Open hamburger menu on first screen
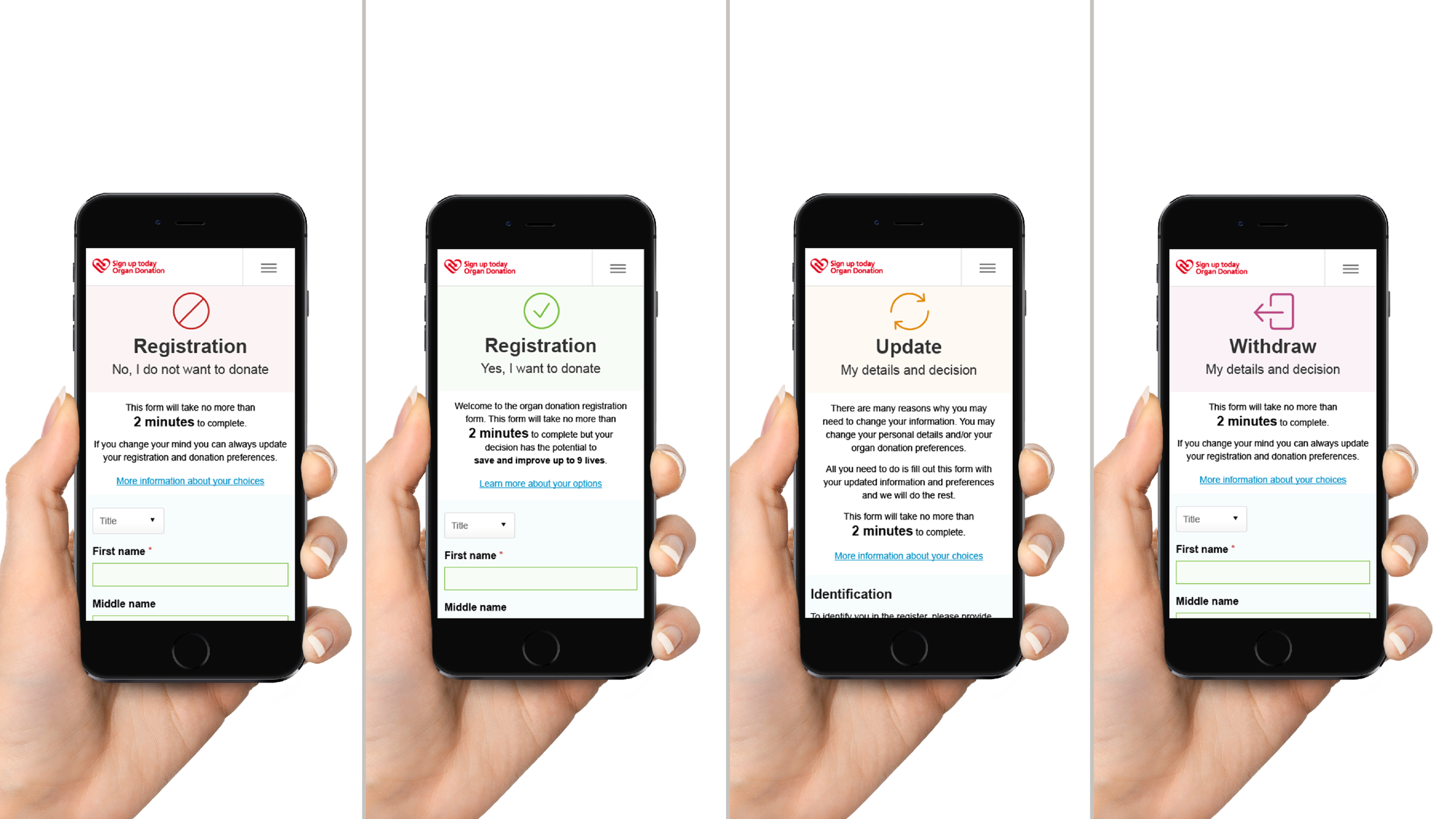 point(267,267)
